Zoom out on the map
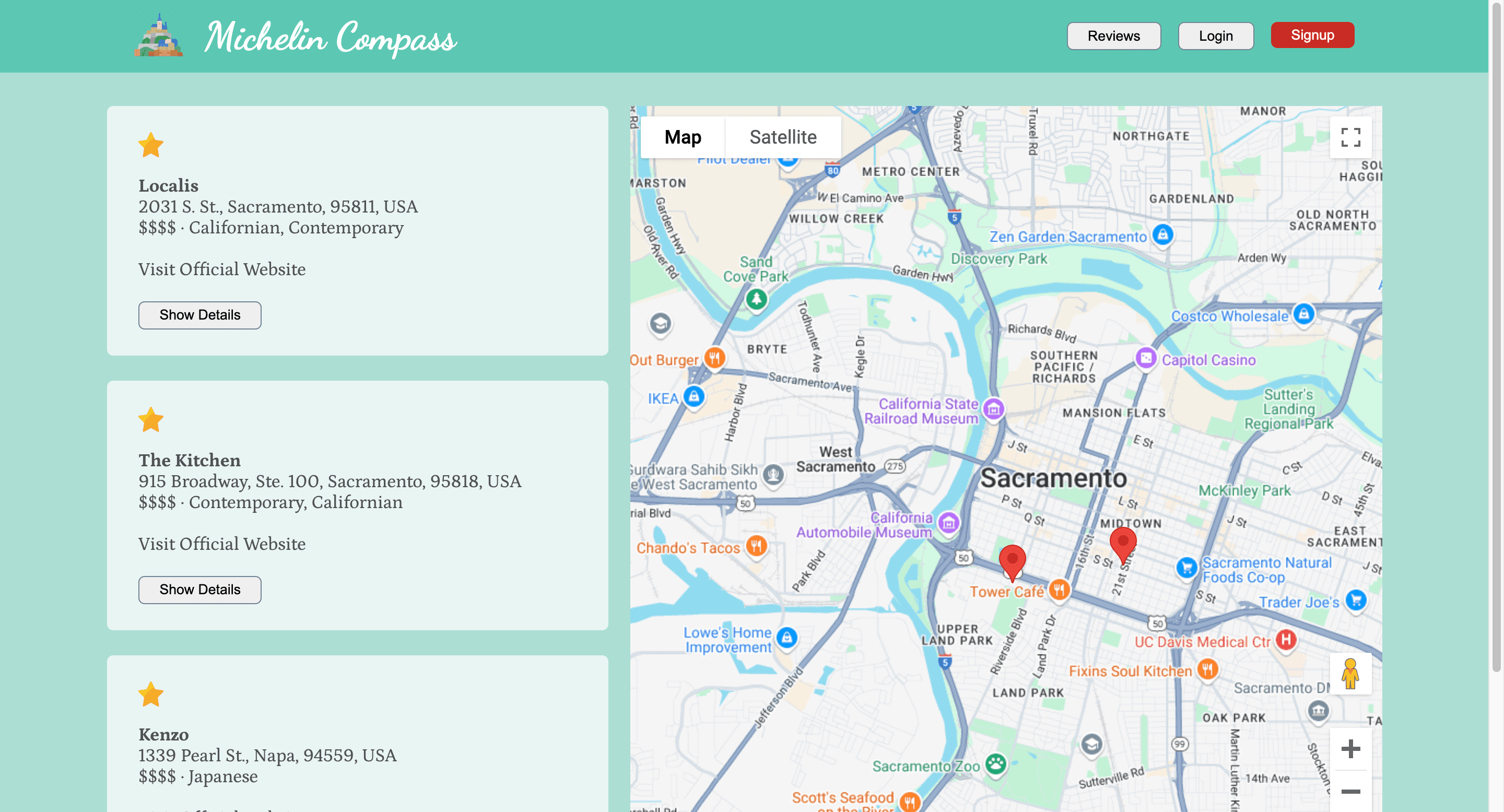 click(x=1350, y=792)
